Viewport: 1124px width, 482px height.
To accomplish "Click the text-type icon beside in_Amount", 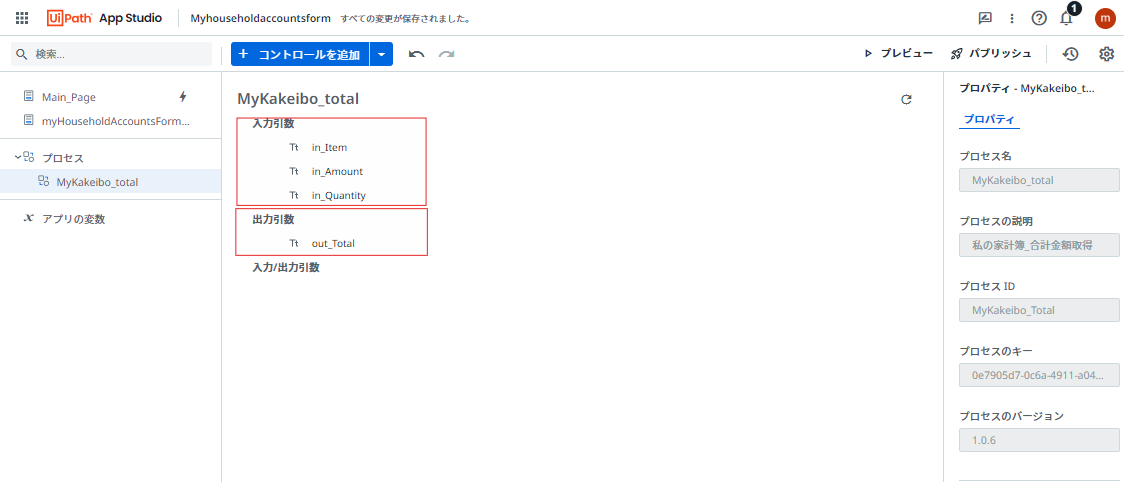I will point(294,171).
